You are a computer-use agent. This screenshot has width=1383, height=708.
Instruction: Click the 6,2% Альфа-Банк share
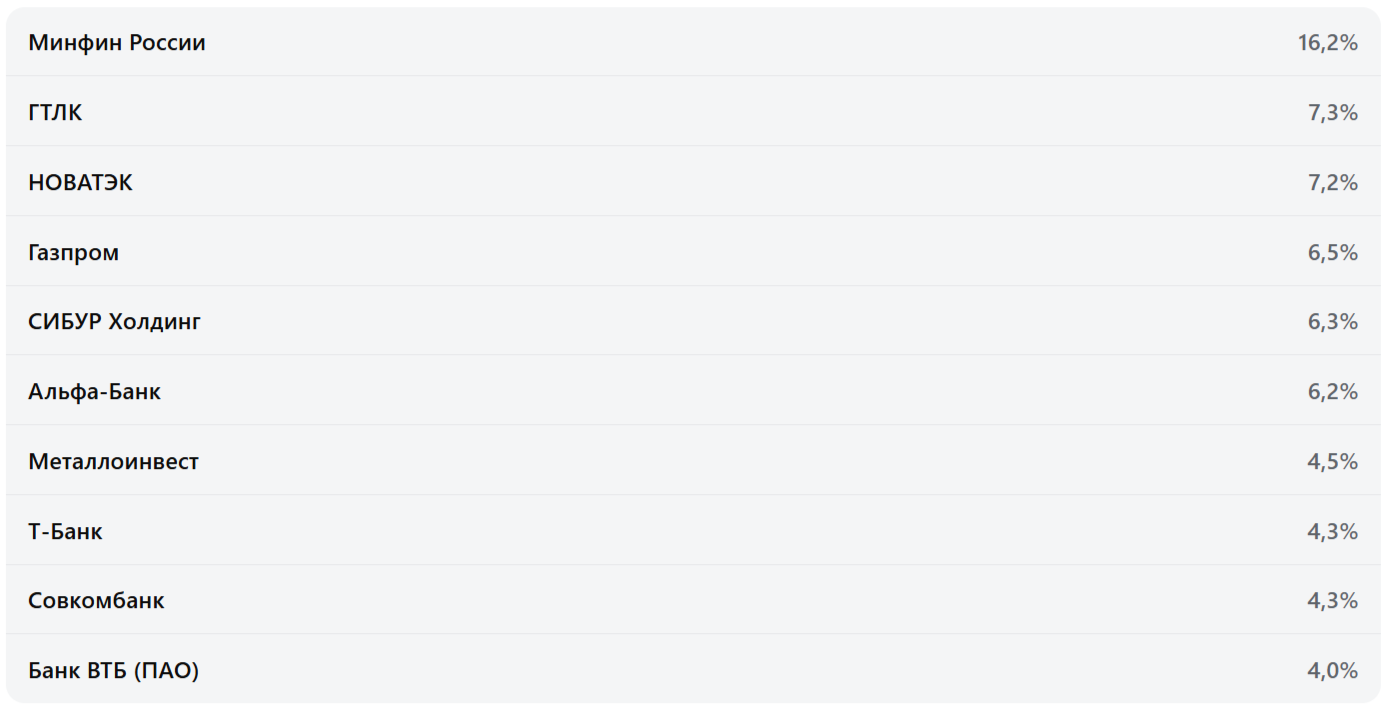[x=1332, y=392]
